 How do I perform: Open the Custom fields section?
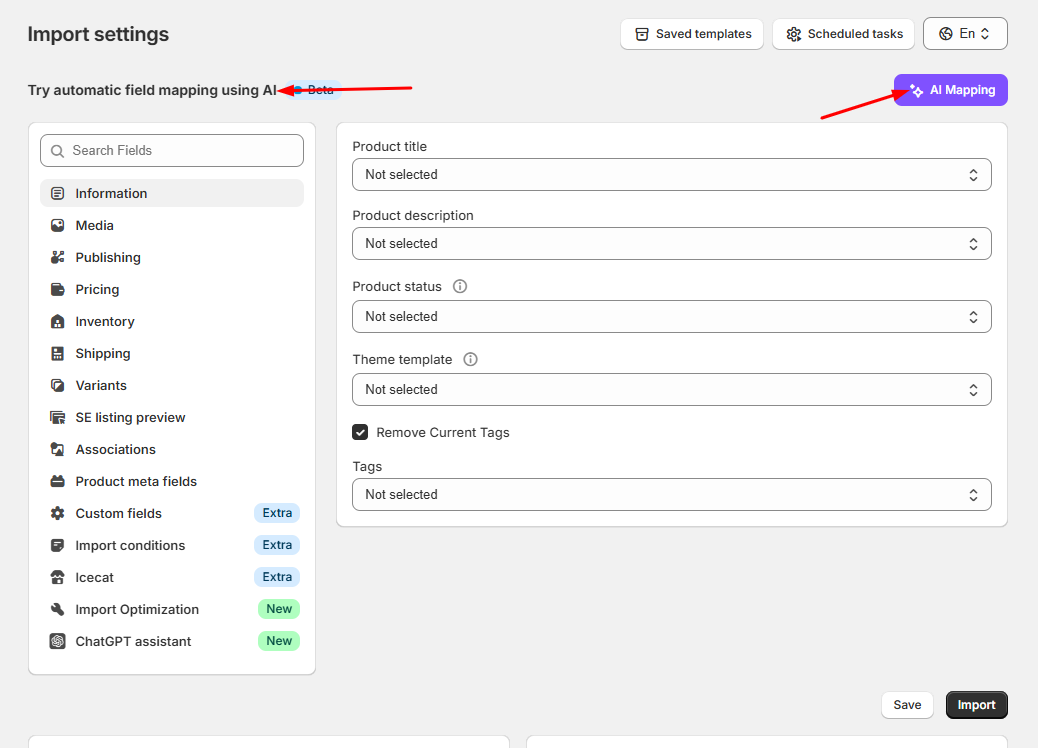172,514
